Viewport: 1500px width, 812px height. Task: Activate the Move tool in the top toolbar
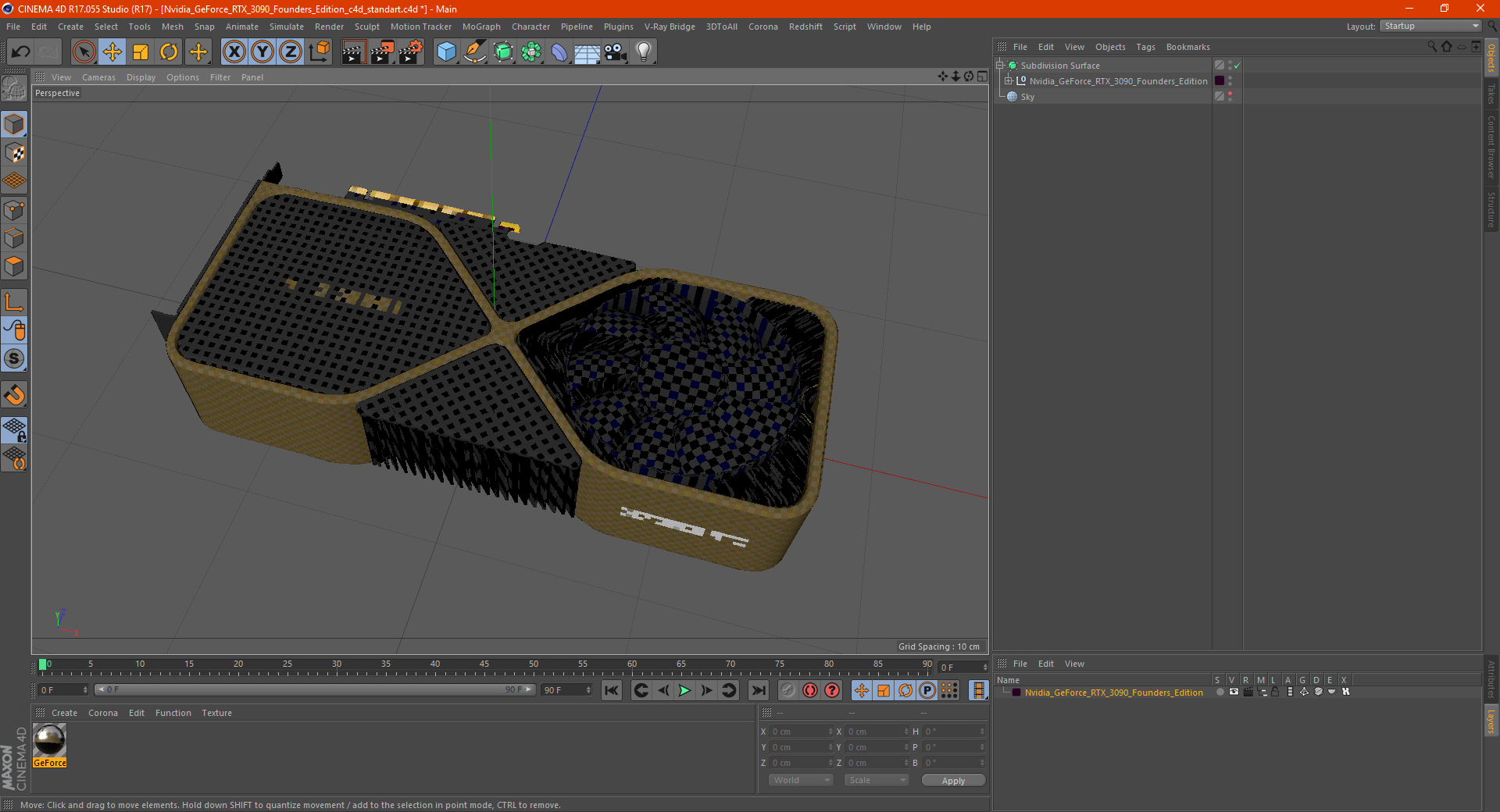pyautogui.click(x=112, y=52)
